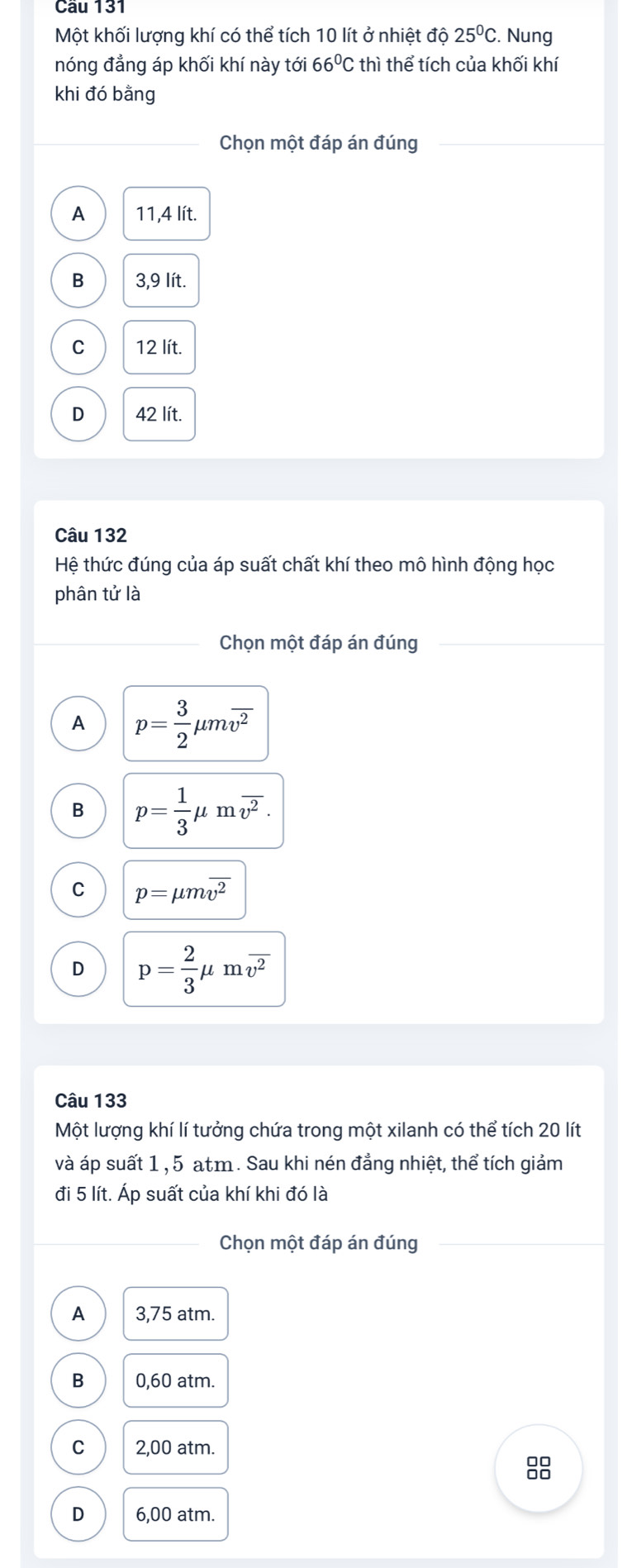The image size is (622, 1568).
Task: Click the 3,75 atm answer box
Action: pyautogui.click(x=176, y=1313)
